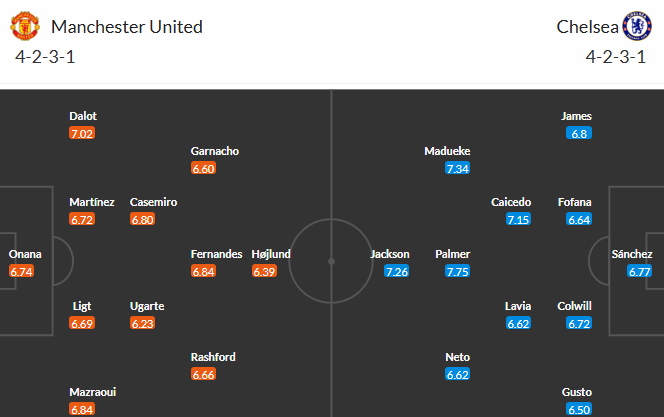This screenshot has width=664, height=417.
Task: Select Mazraoui's 6.84 rating badge
Action: pyautogui.click(x=82, y=409)
